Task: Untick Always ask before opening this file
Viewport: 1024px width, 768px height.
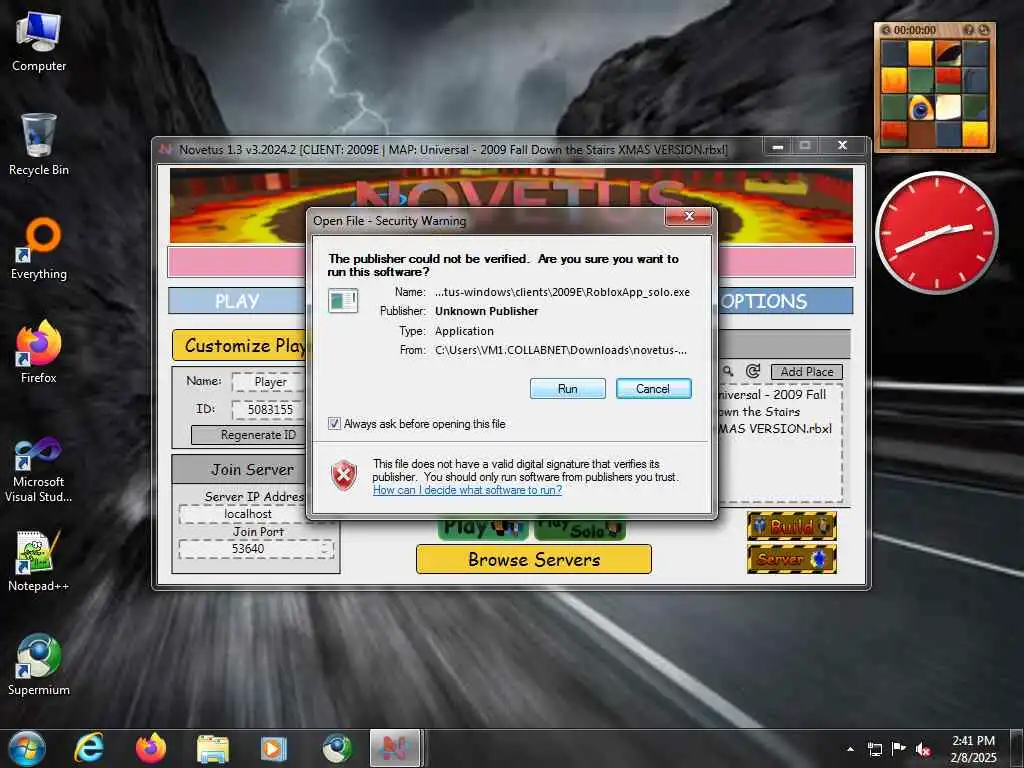Action: pos(334,424)
